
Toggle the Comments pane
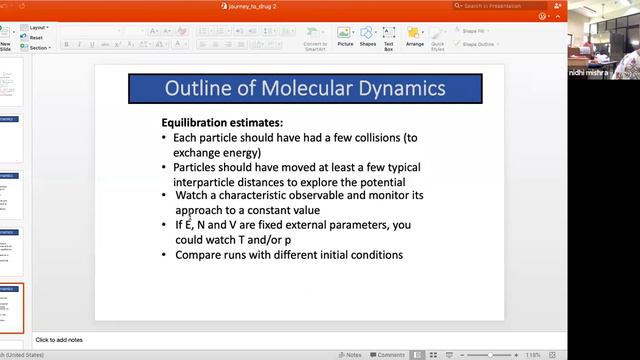click(387, 355)
